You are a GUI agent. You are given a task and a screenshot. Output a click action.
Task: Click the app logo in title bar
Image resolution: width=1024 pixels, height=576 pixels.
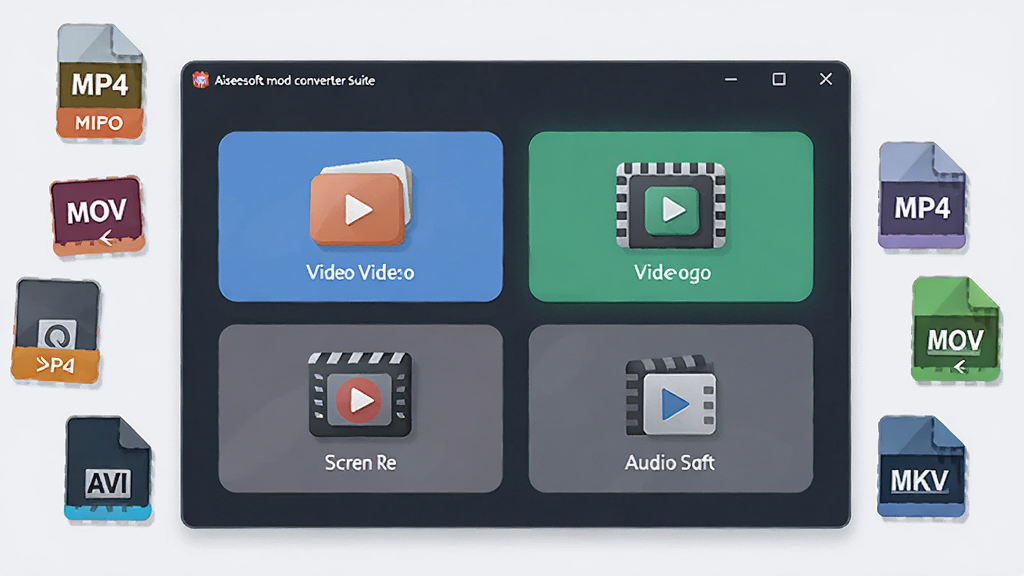[x=200, y=80]
